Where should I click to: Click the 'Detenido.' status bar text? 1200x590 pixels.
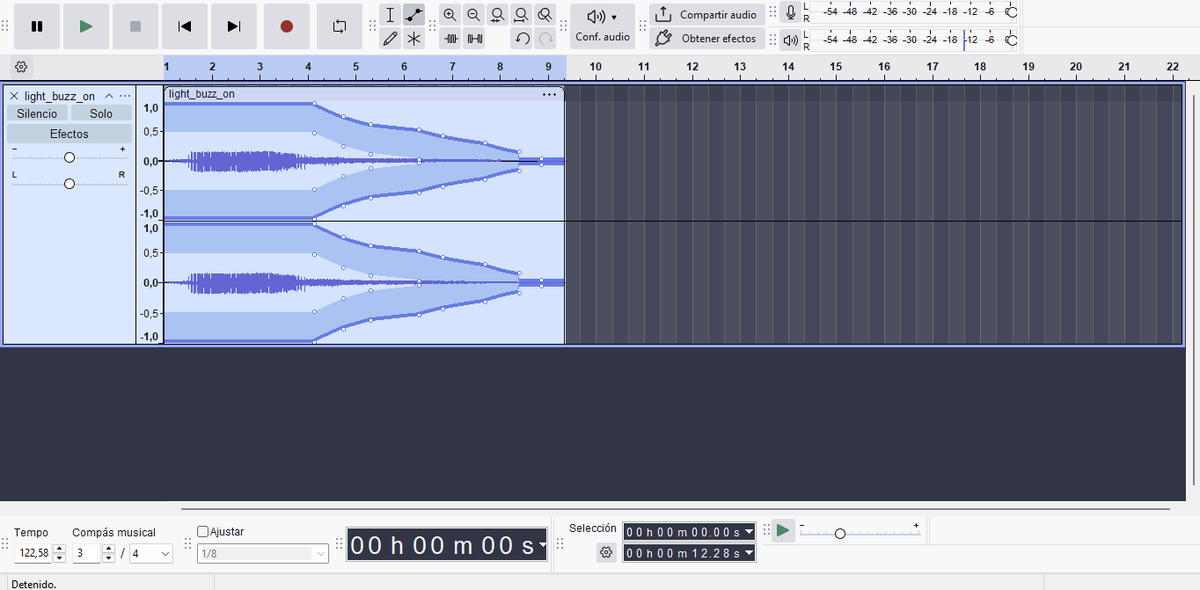[x=34, y=583]
